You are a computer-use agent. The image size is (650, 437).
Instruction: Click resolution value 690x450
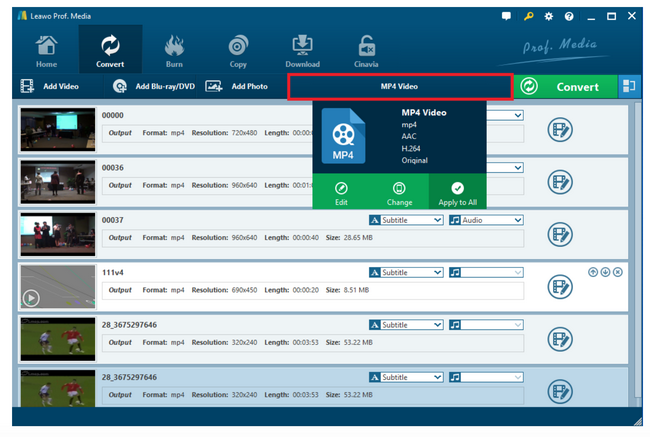(x=244, y=290)
